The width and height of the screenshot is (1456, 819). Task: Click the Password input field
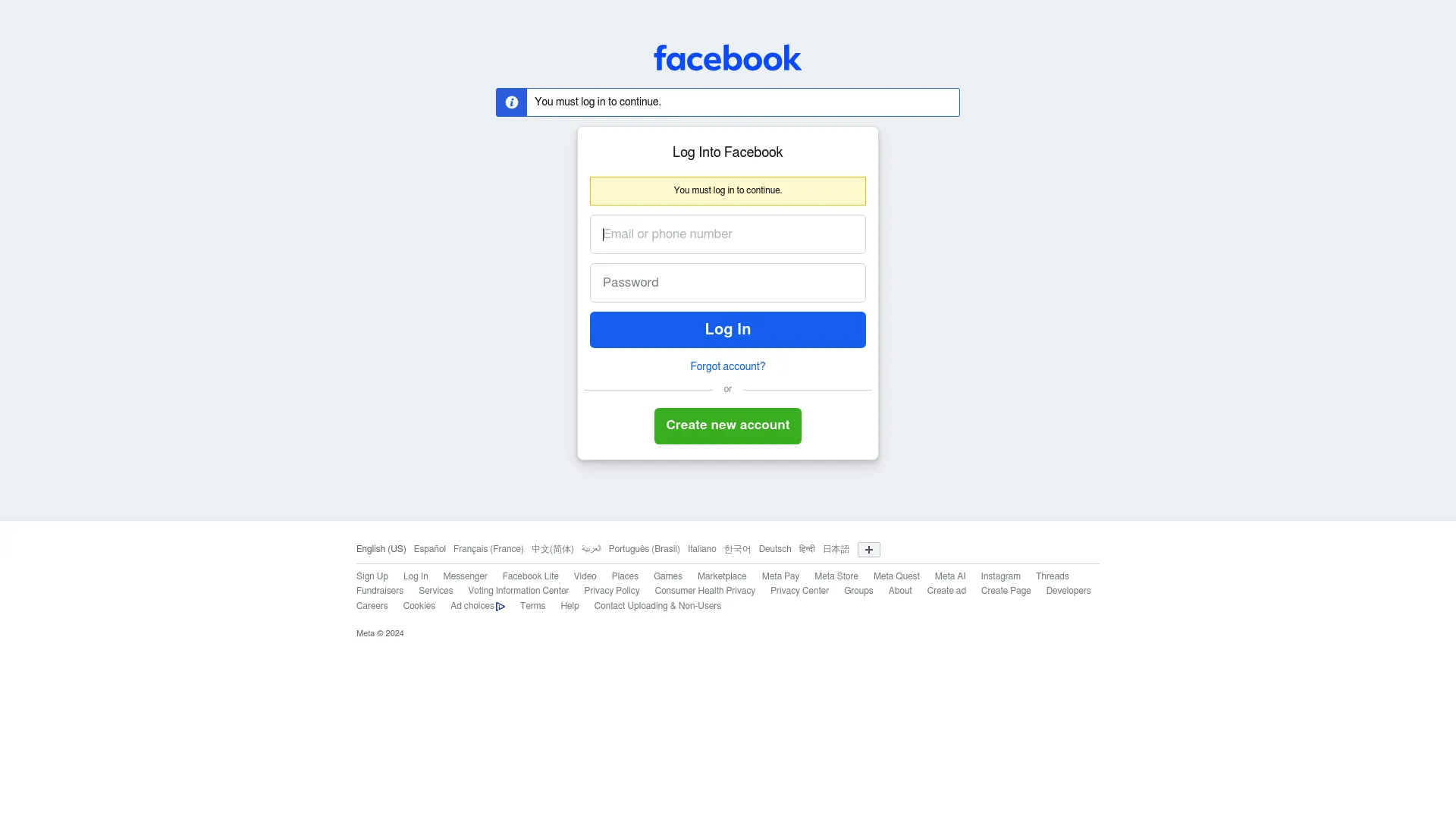tap(728, 282)
